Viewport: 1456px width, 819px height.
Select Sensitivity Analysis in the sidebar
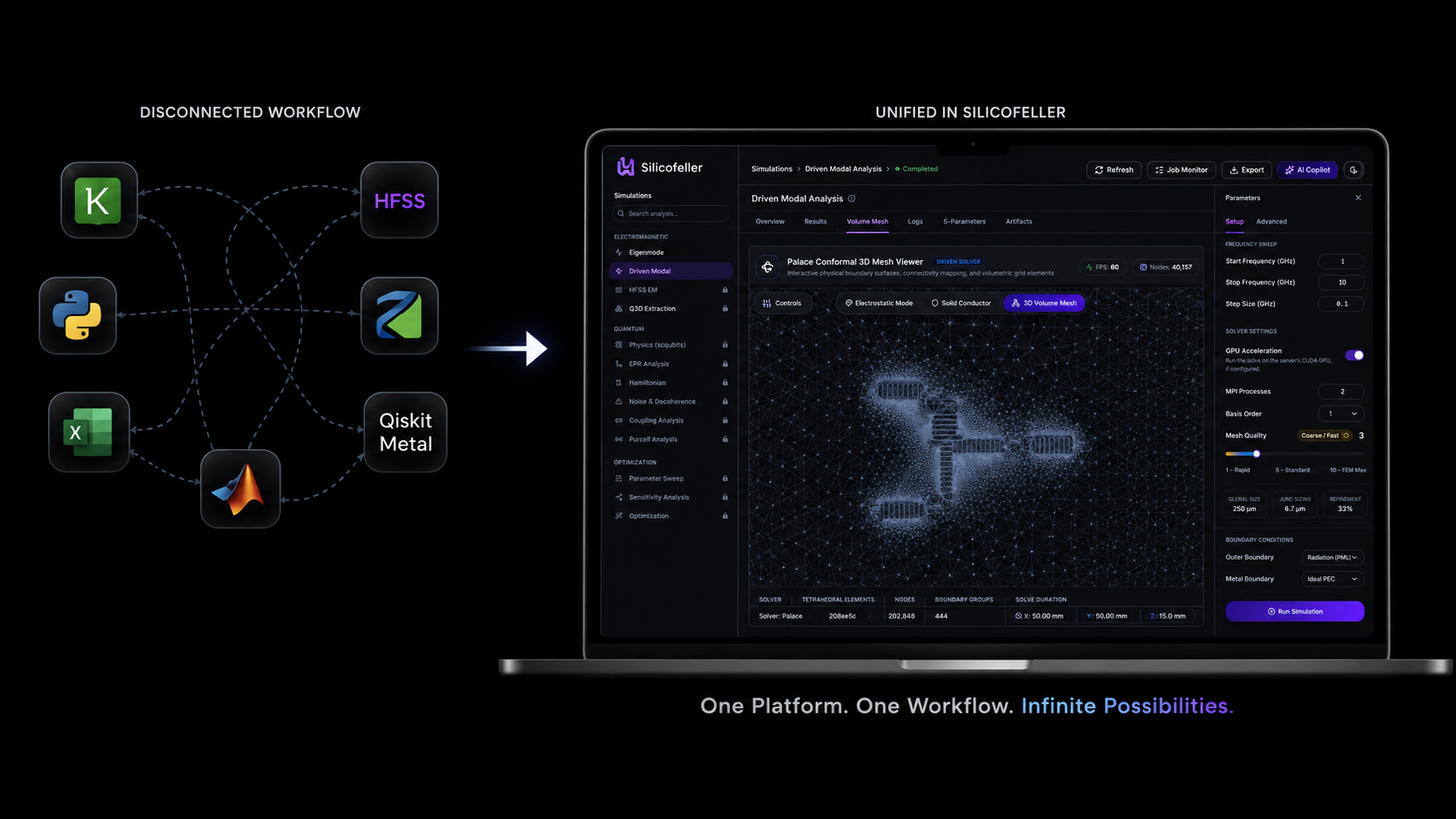coord(671,497)
